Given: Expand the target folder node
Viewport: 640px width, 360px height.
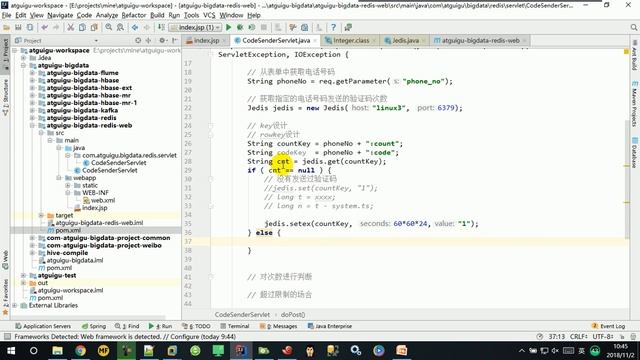Looking at the screenshot, I should pos(41,215).
